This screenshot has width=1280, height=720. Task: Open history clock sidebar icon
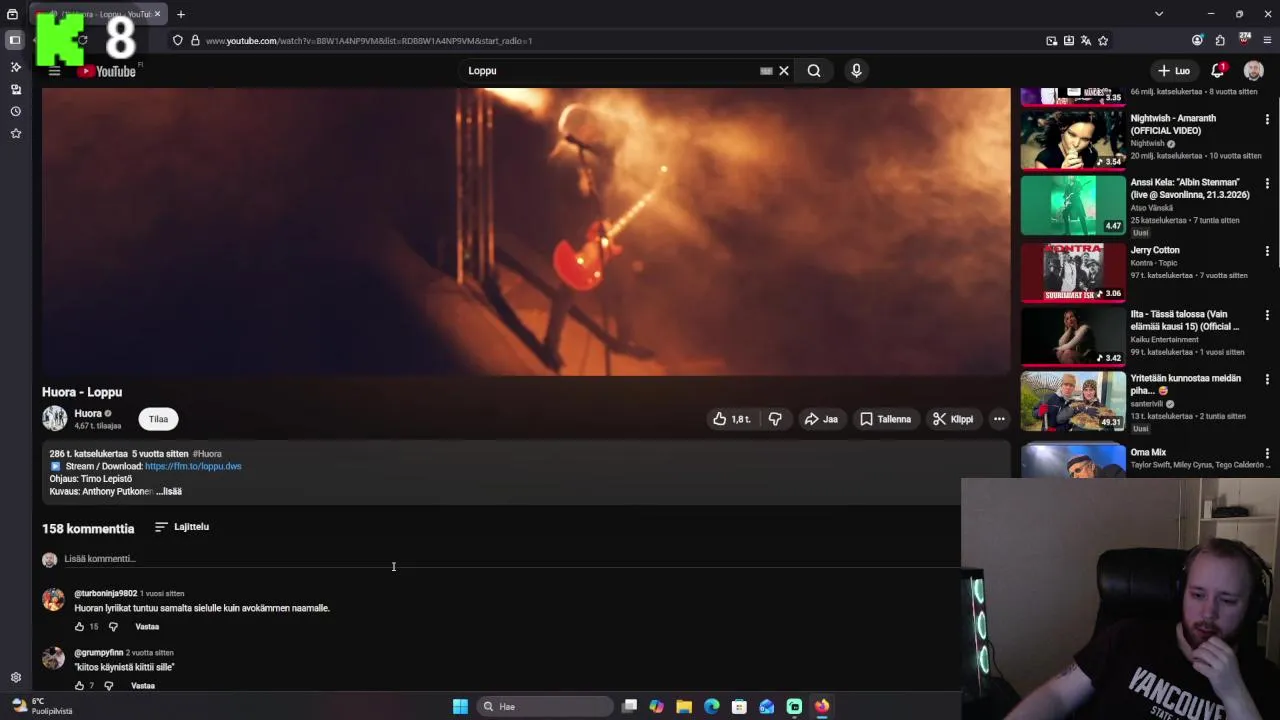[x=15, y=111]
